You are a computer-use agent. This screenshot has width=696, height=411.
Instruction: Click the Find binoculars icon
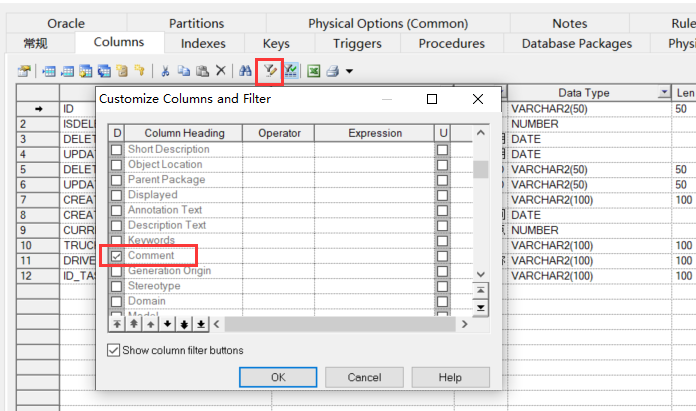coord(245,71)
